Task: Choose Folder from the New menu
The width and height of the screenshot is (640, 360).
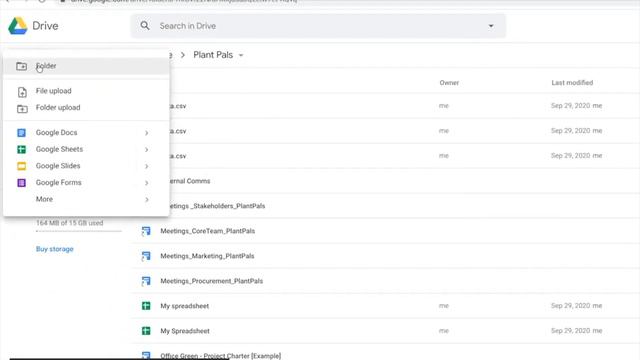Action: point(86,66)
